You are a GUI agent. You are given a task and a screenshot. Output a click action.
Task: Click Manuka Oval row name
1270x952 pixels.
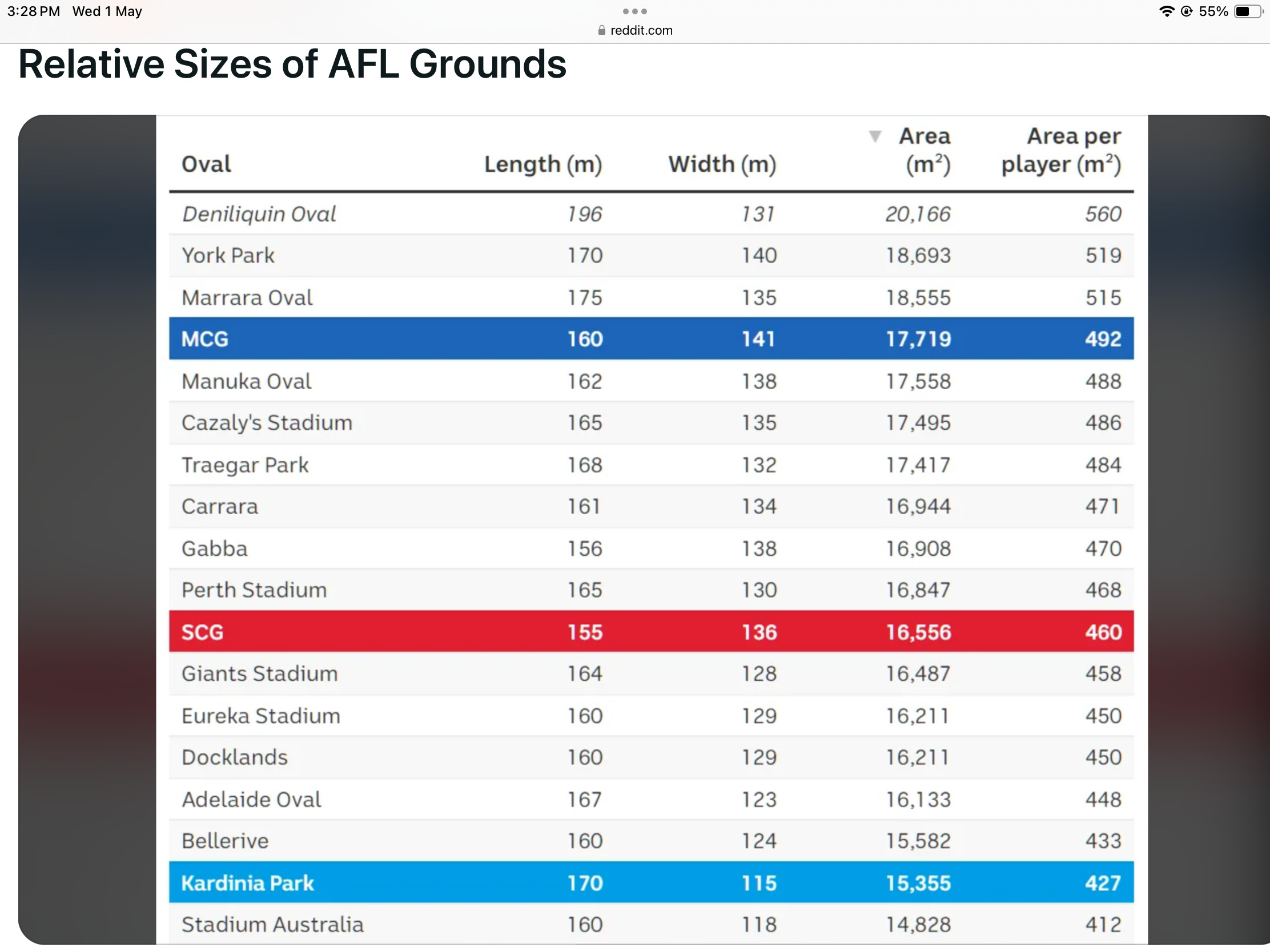(x=247, y=382)
